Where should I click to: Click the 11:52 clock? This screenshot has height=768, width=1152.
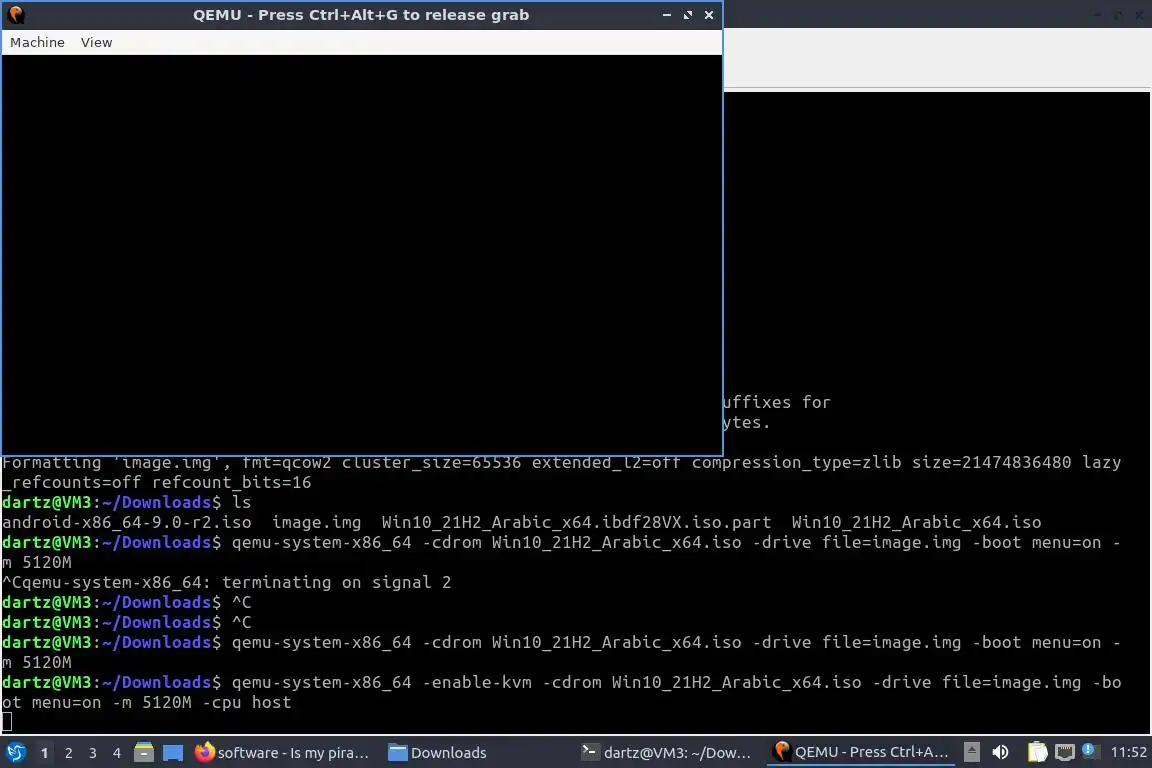[1128, 753]
